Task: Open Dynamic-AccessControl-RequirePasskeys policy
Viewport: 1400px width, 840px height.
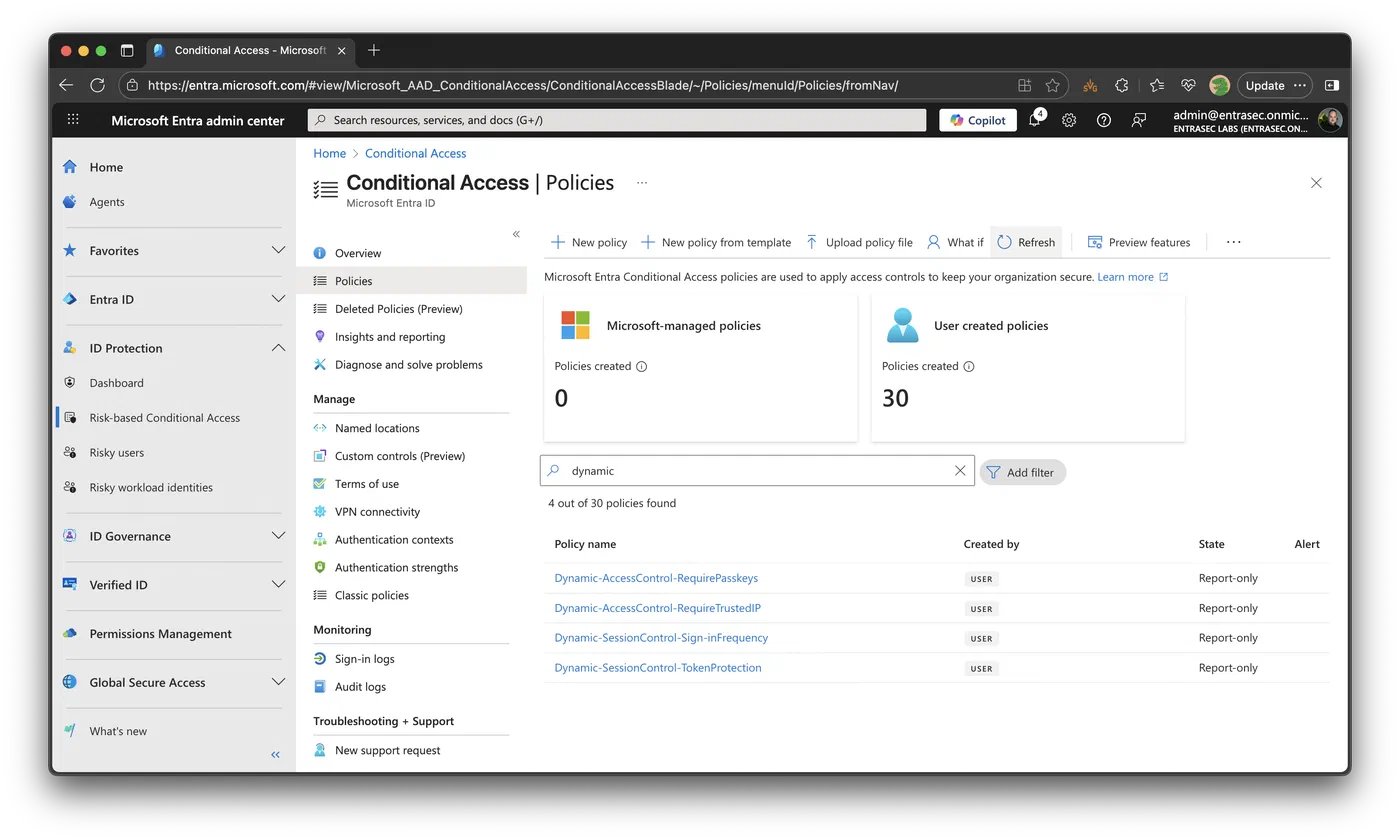Action: (656, 578)
